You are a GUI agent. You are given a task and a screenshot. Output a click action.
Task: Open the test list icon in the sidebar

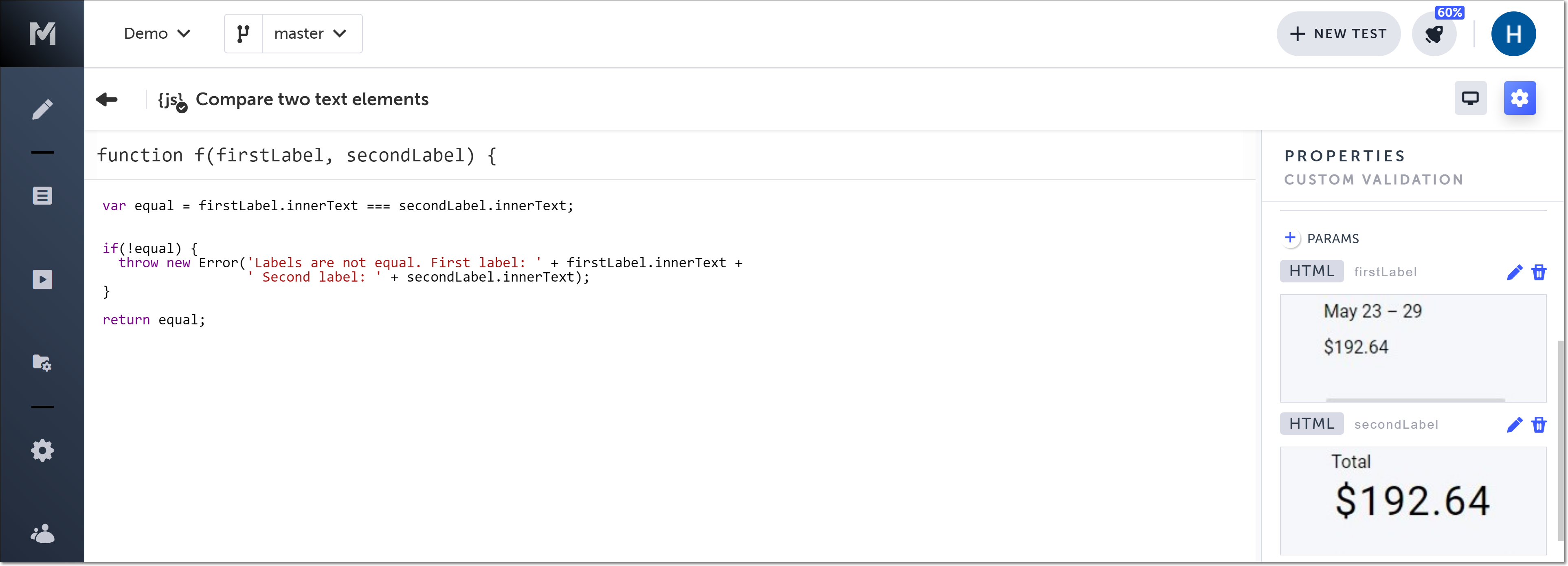42,196
